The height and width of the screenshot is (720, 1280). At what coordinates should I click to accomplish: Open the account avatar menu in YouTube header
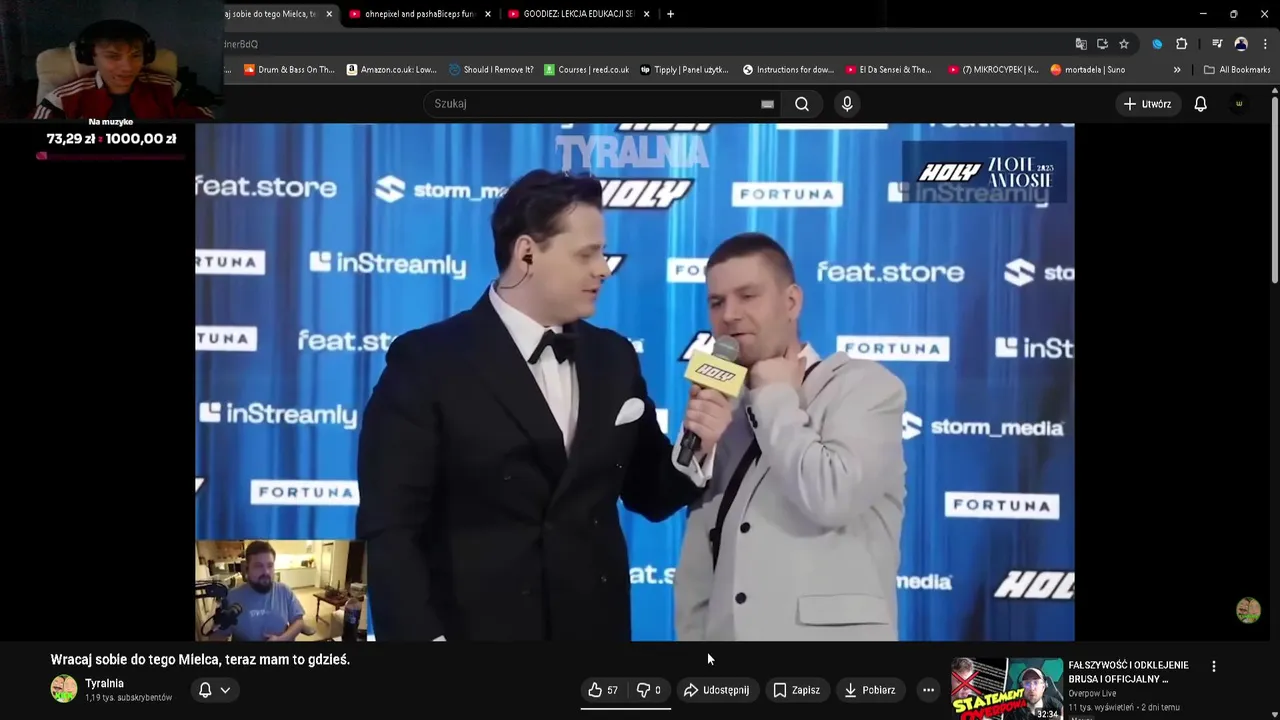click(1239, 104)
